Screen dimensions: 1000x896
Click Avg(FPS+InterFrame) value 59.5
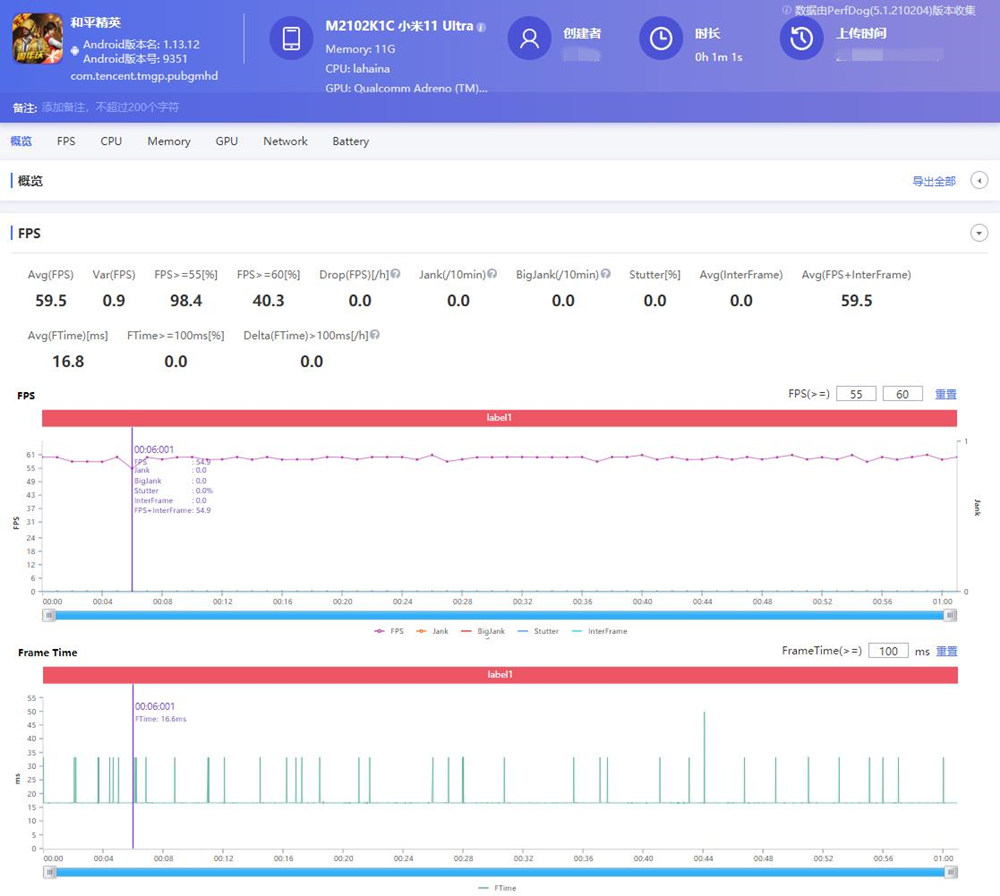pyautogui.click(x=857, y=300)
